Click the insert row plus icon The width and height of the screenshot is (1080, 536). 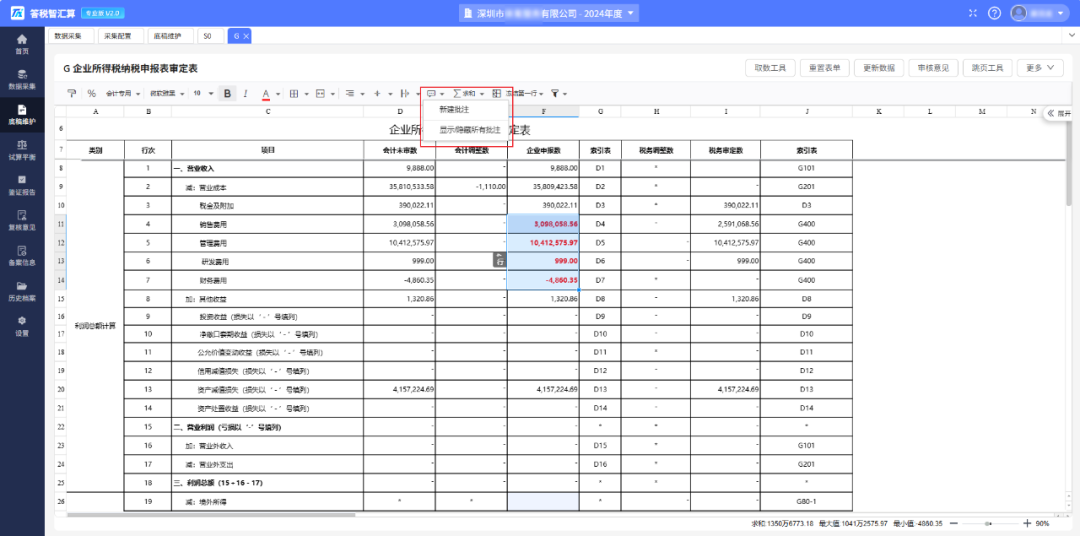pyautogui.click(x=377, y=94)
